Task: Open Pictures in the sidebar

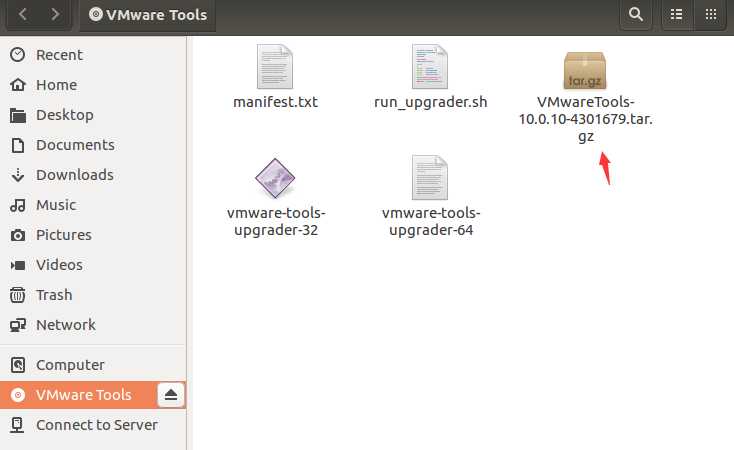Action: click(93, 235)
